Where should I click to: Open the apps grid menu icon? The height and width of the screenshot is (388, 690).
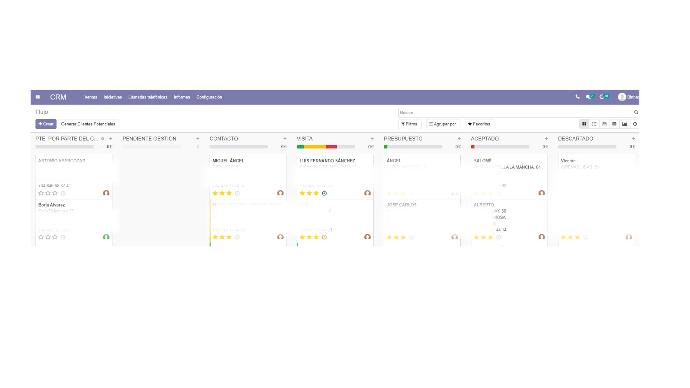point(38,97)
